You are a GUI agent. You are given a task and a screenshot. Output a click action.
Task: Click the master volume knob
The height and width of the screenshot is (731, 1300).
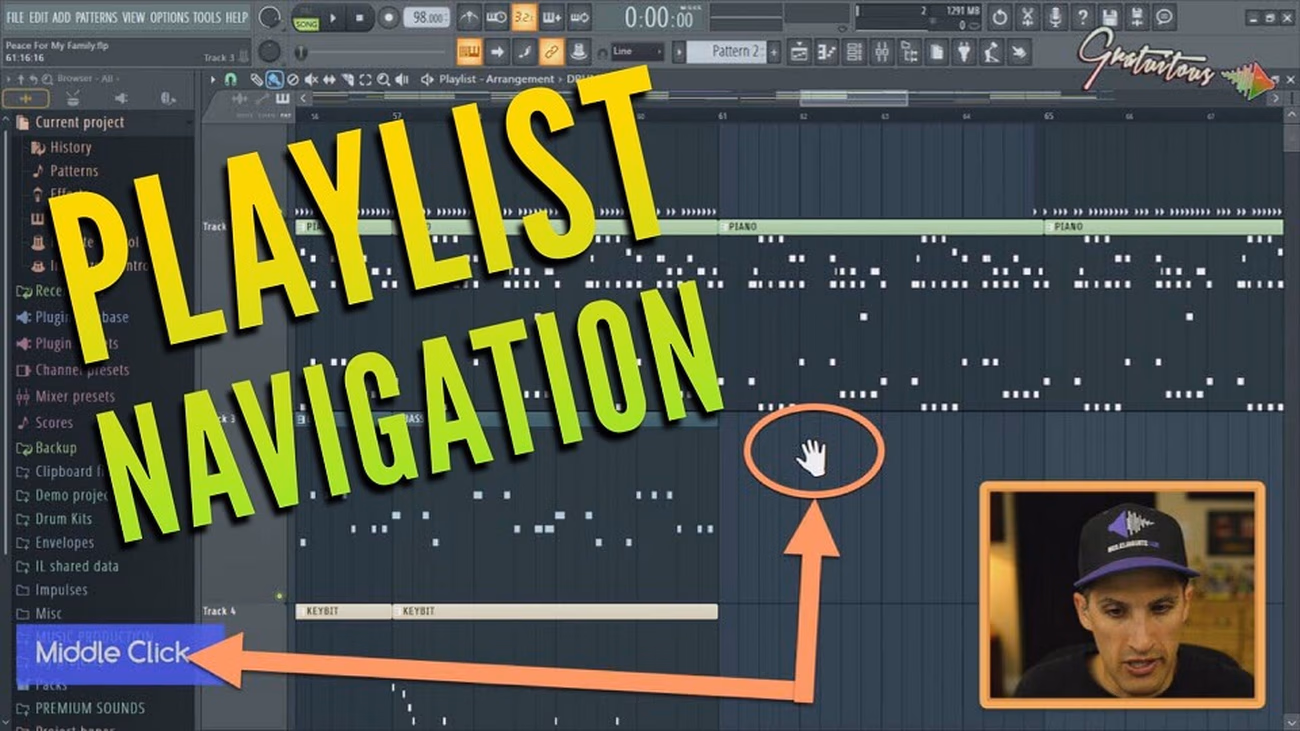point(269,17)
